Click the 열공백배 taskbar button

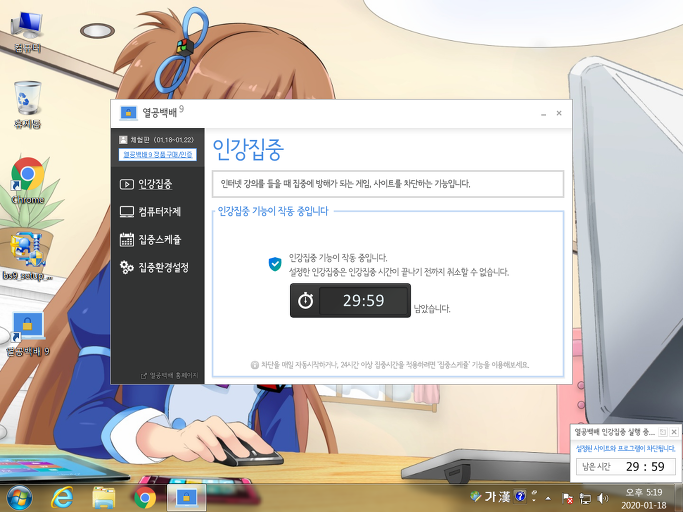click(186, 497)
